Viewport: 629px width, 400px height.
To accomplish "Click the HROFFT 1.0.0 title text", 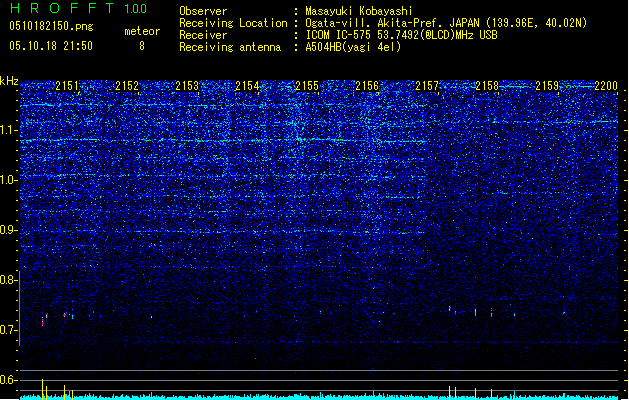I will (x=79, y=8).
